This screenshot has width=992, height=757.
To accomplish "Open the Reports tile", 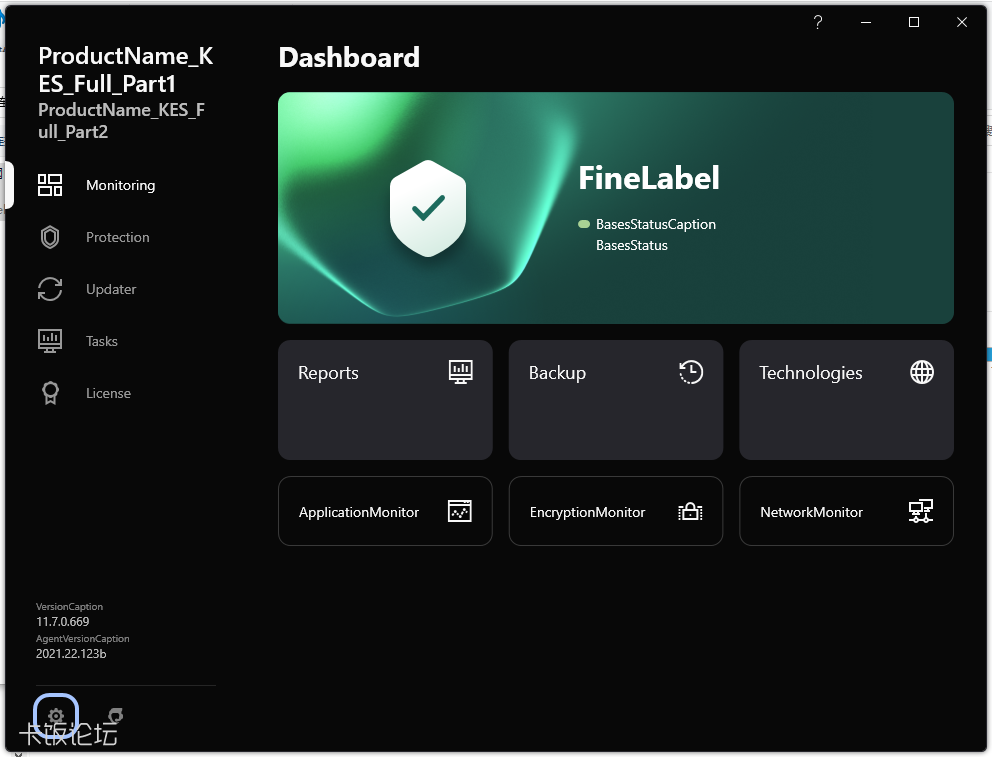I will (385, 400).
